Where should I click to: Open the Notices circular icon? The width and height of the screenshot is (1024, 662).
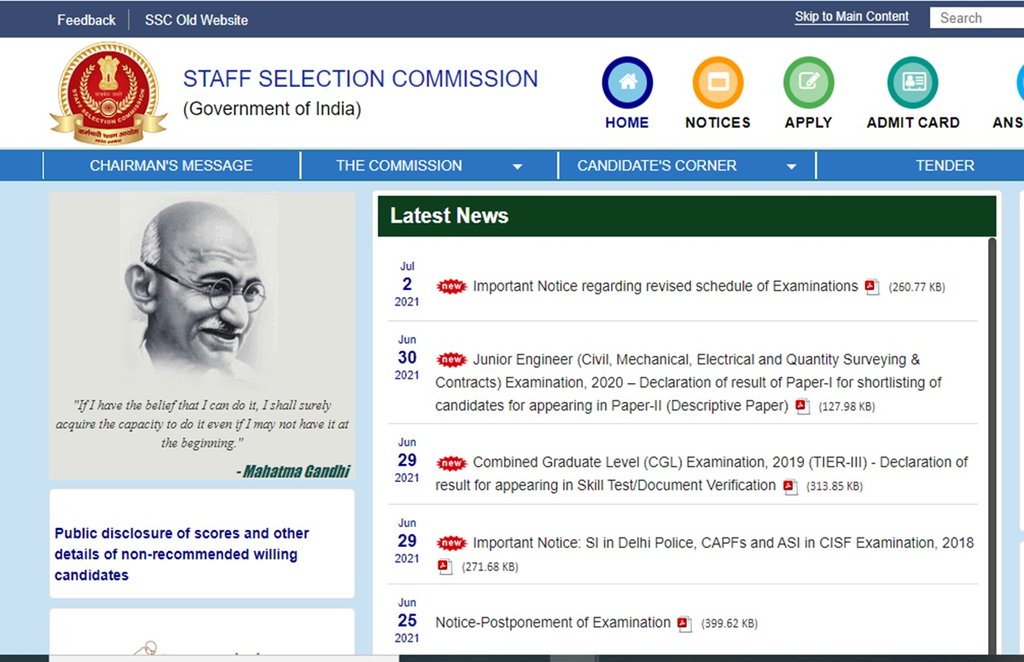tap(717, 83)
